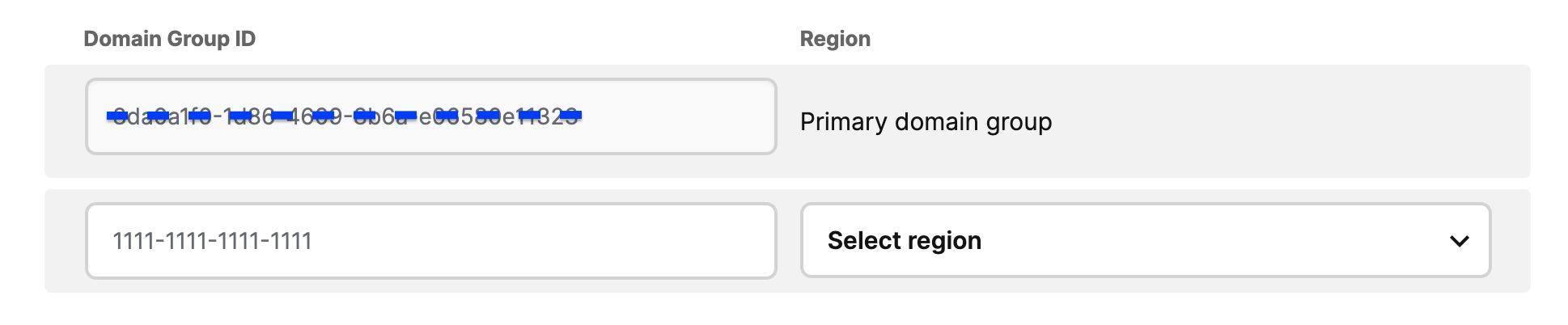Place cursor in new domain group ID box
Screen dimensions: 1568x325
[x=430, y=241]
